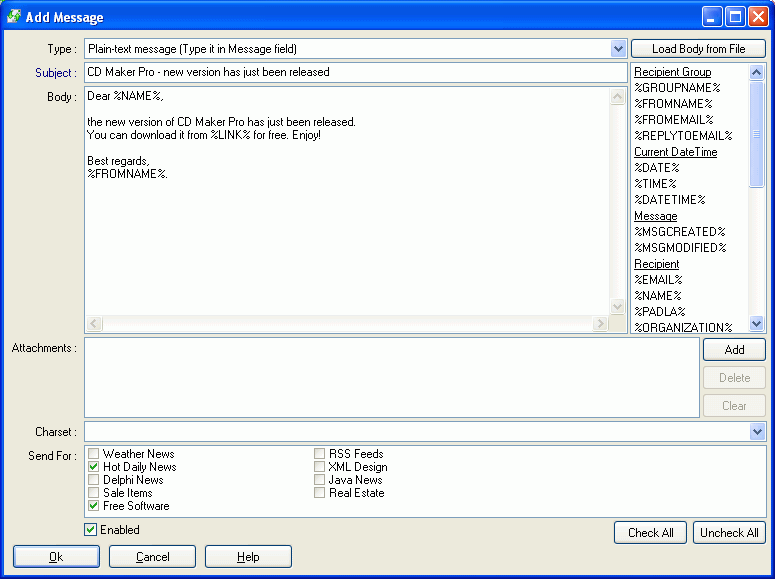This screenshot has height=579, width=775.
Task: Disable the Enabled checkbox
Action: pos(90,530)
